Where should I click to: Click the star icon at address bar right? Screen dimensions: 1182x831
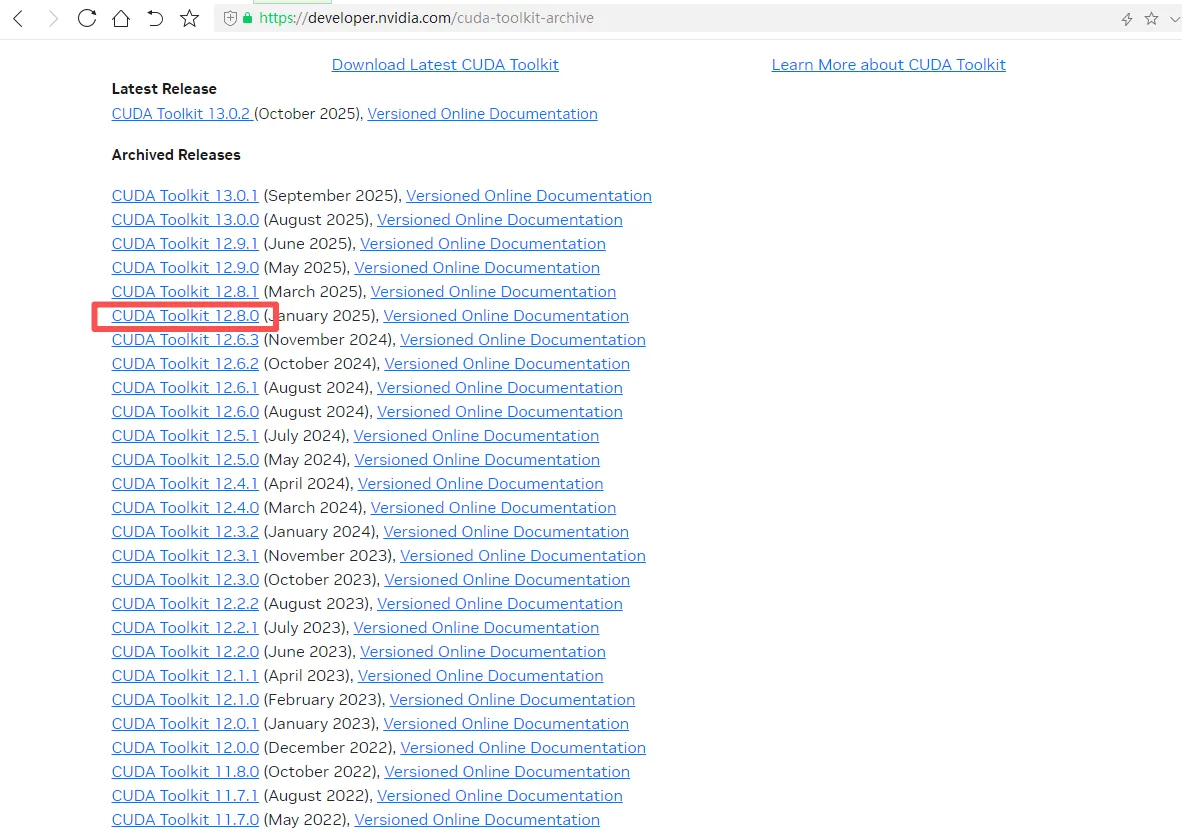click(1151, 19)
